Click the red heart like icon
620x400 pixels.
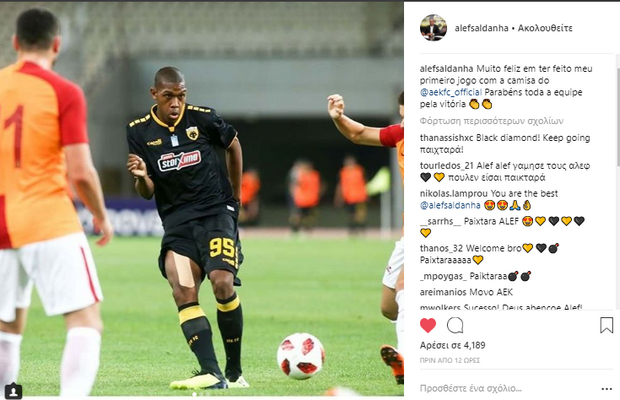coord(428,325)
